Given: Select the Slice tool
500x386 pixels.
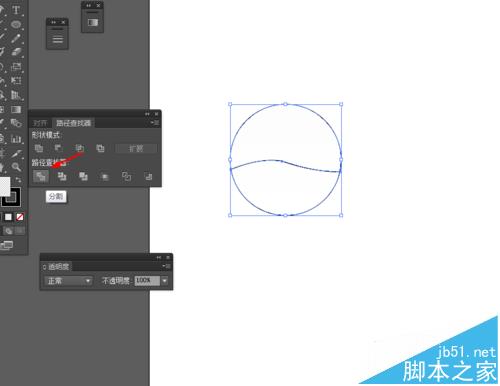Looking at the screenshot, I should pos(16,153).
